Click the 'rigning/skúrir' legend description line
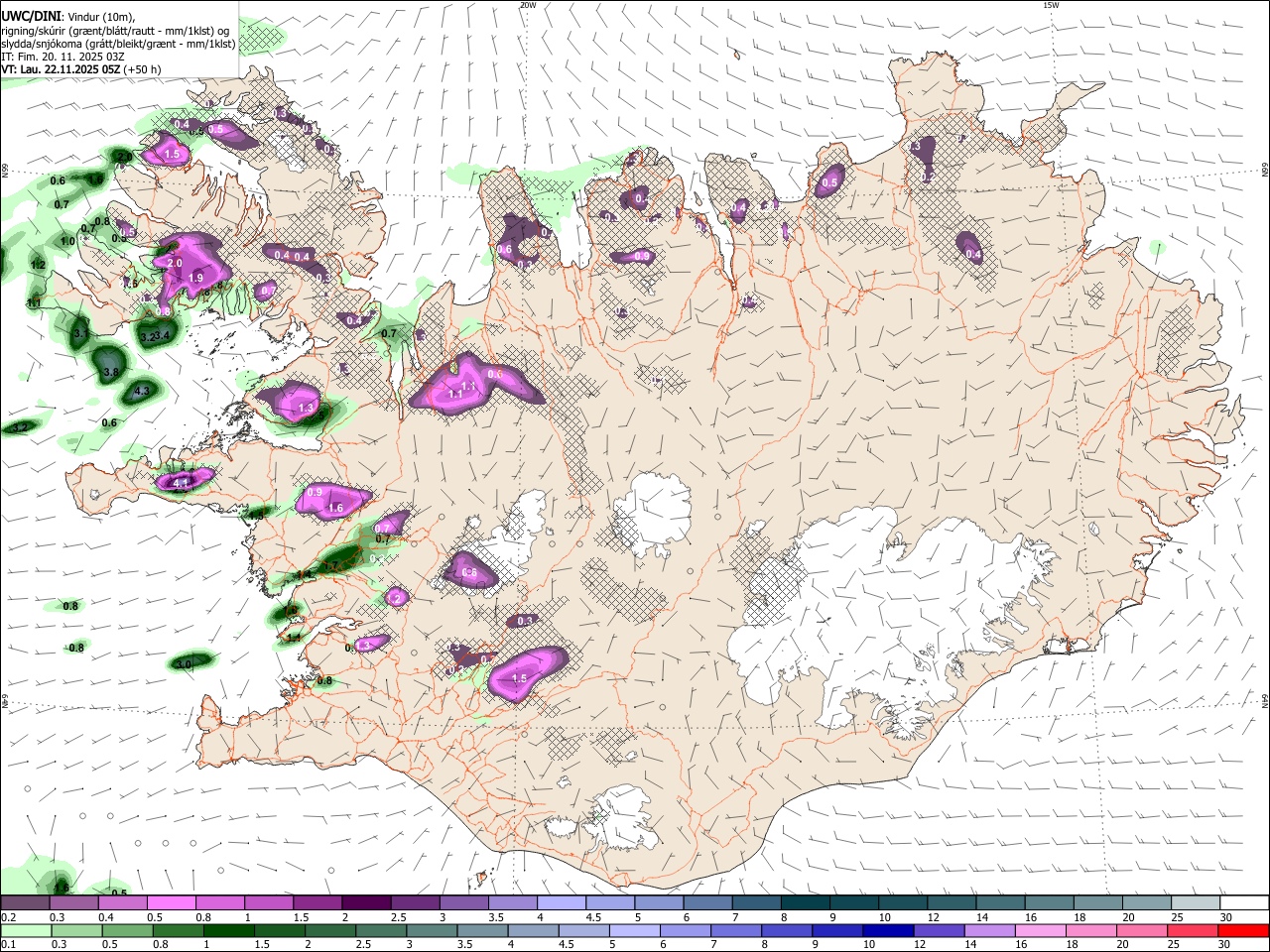1270x952 pixels. point(114,31)
